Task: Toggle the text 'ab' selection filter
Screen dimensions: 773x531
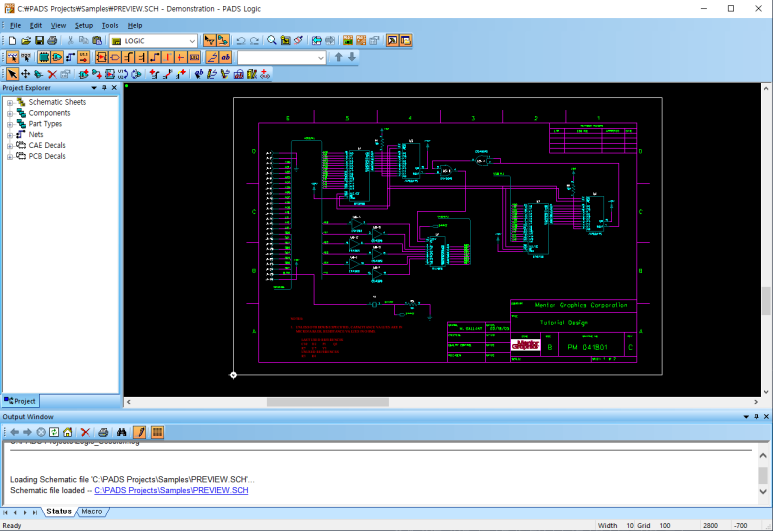Action: tap(226, 57)
